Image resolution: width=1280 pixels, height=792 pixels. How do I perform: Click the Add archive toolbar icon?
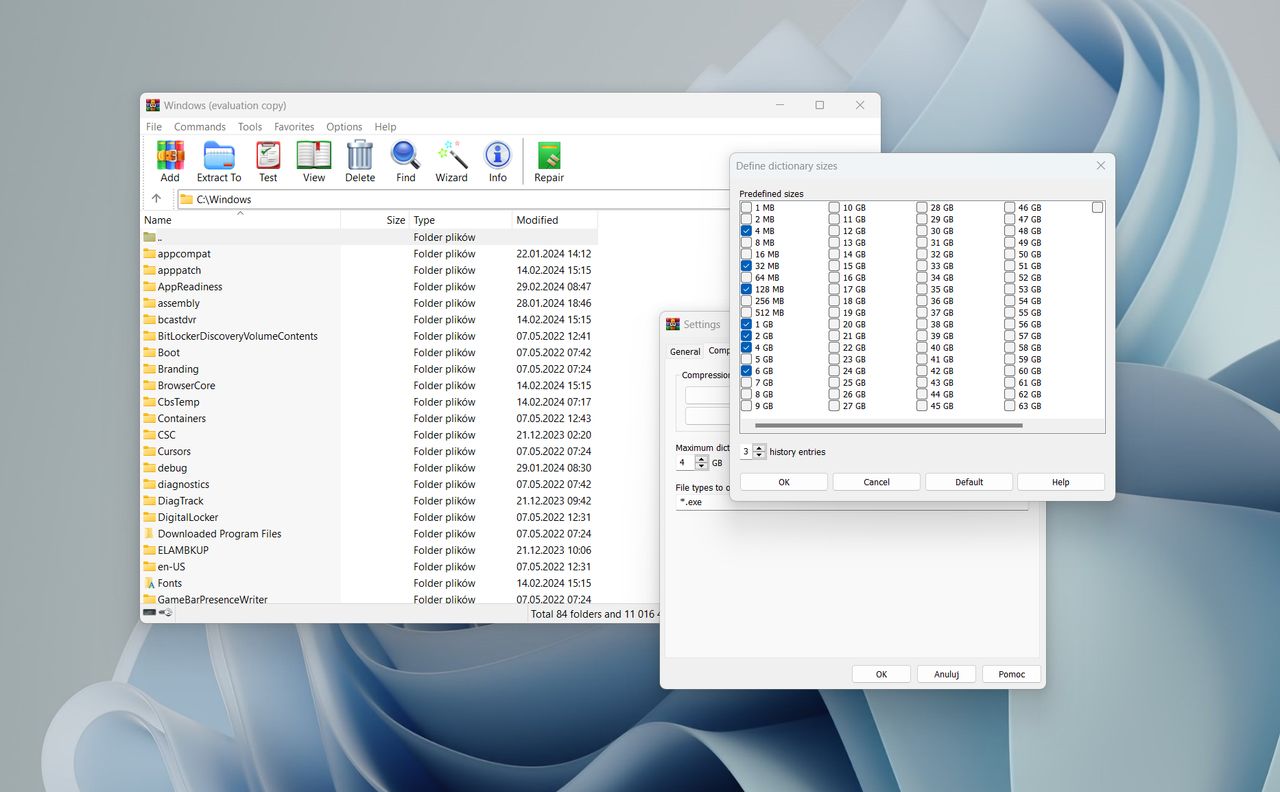click(169, 158)
